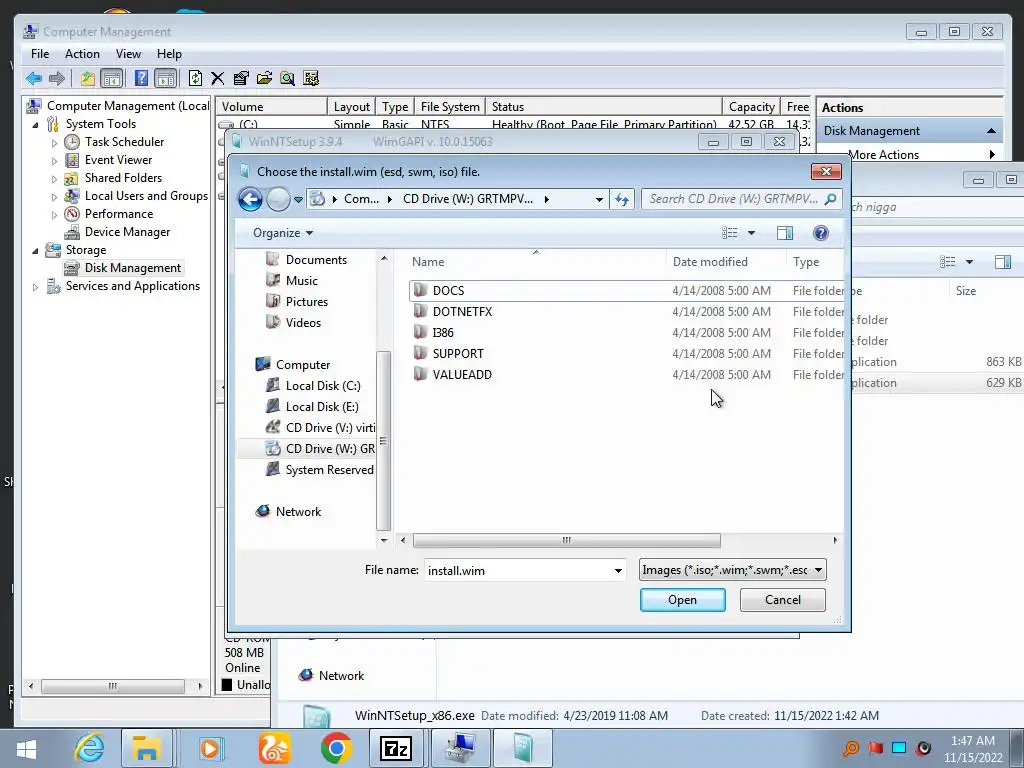This screenshot has height=768, width=1024.
Task: Click the black X delete toolbar icon
Action: point(217,78)
